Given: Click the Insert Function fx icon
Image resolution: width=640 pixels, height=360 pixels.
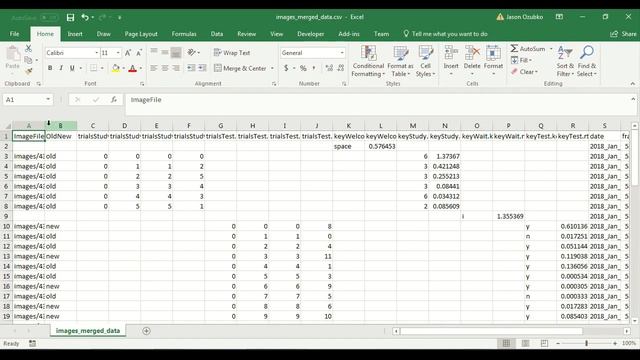Looking at the screenshot, I should pyautogui.click(x=113, y=100).
